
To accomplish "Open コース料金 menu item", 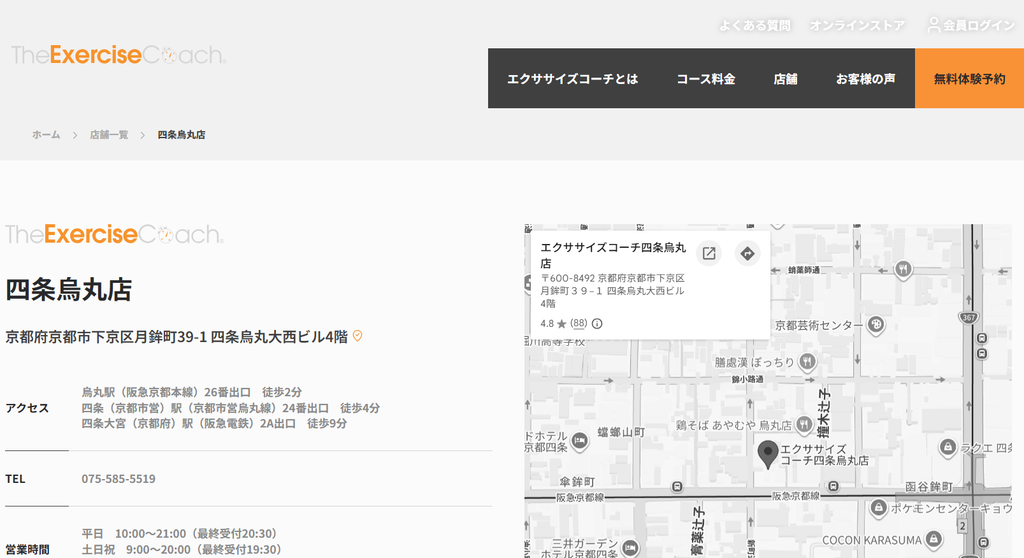I will [706, 78].
